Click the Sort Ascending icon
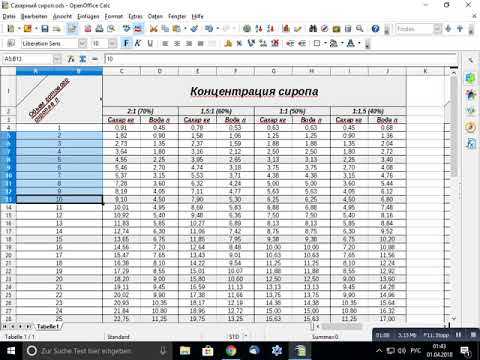The image size is (480, 360). pos(259,29)
